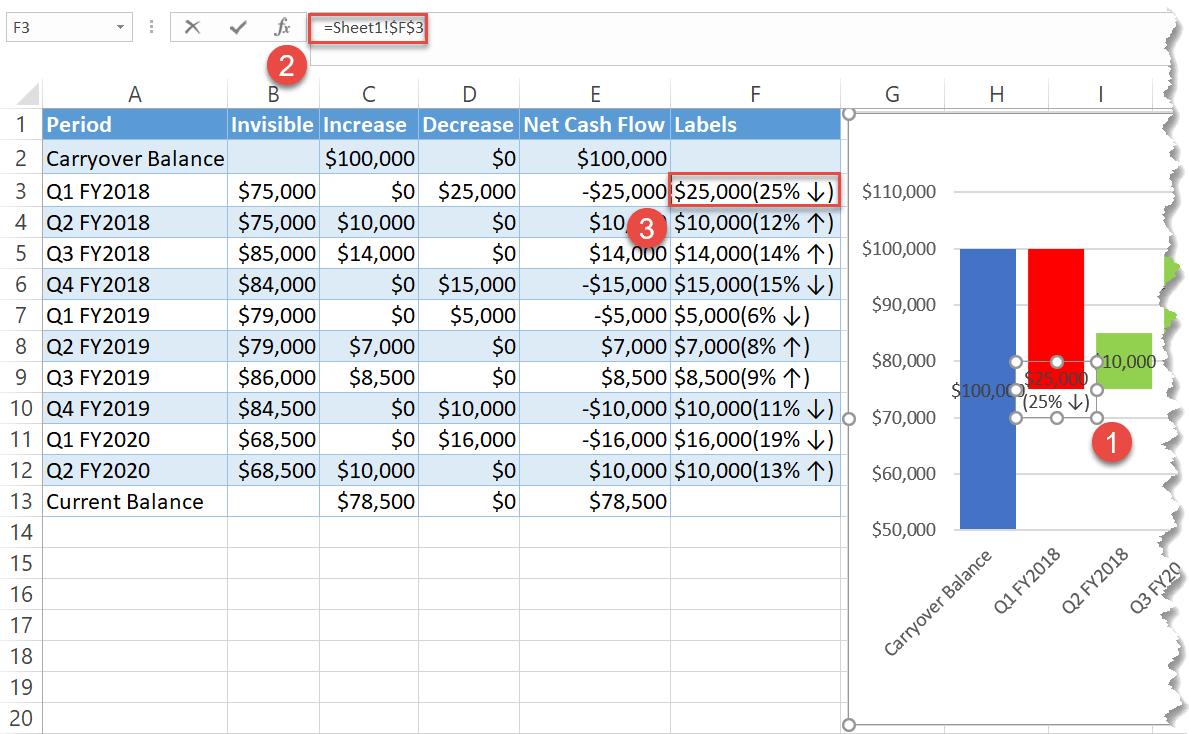
Task: Click the Labels header cell
Action: [755, 124]
